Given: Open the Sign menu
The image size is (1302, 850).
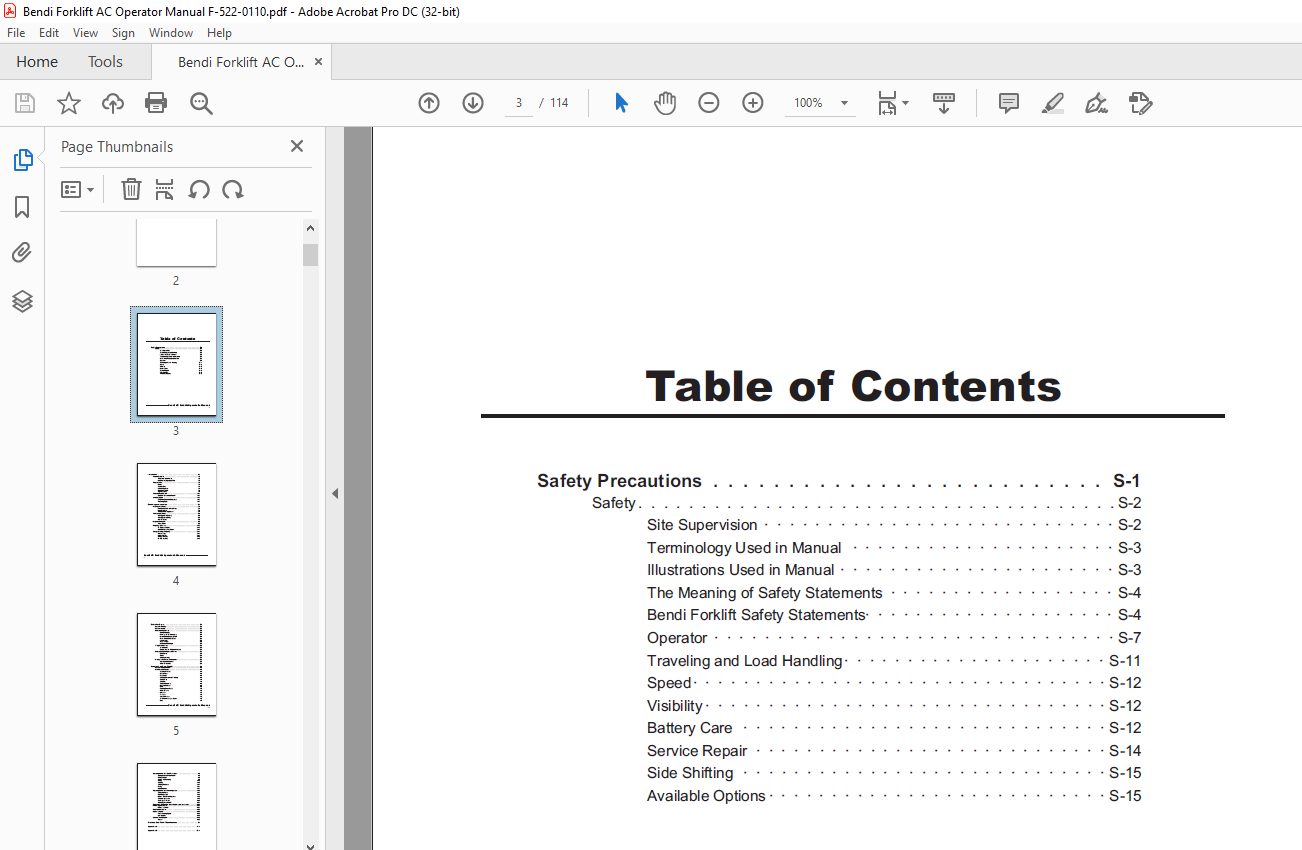Looking at the screenshot, I should pyautogui.click(x=123, y=33).
